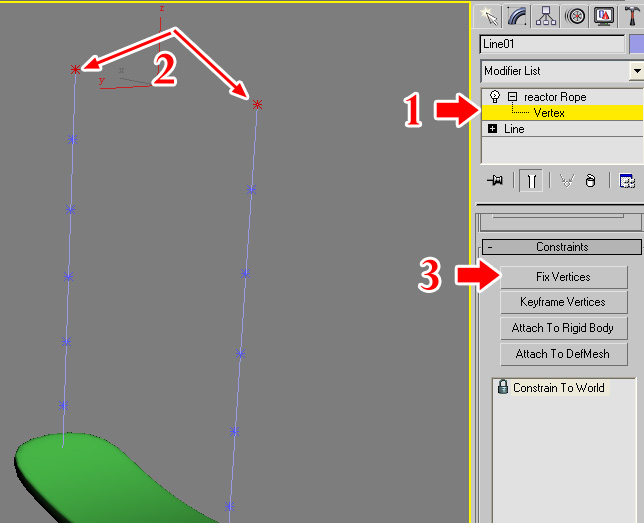Image resolution: width=644 pixels, height=523 pixels.
Task: Toggle the reactor Rope lightbulb icon
Action: (495, 97)
